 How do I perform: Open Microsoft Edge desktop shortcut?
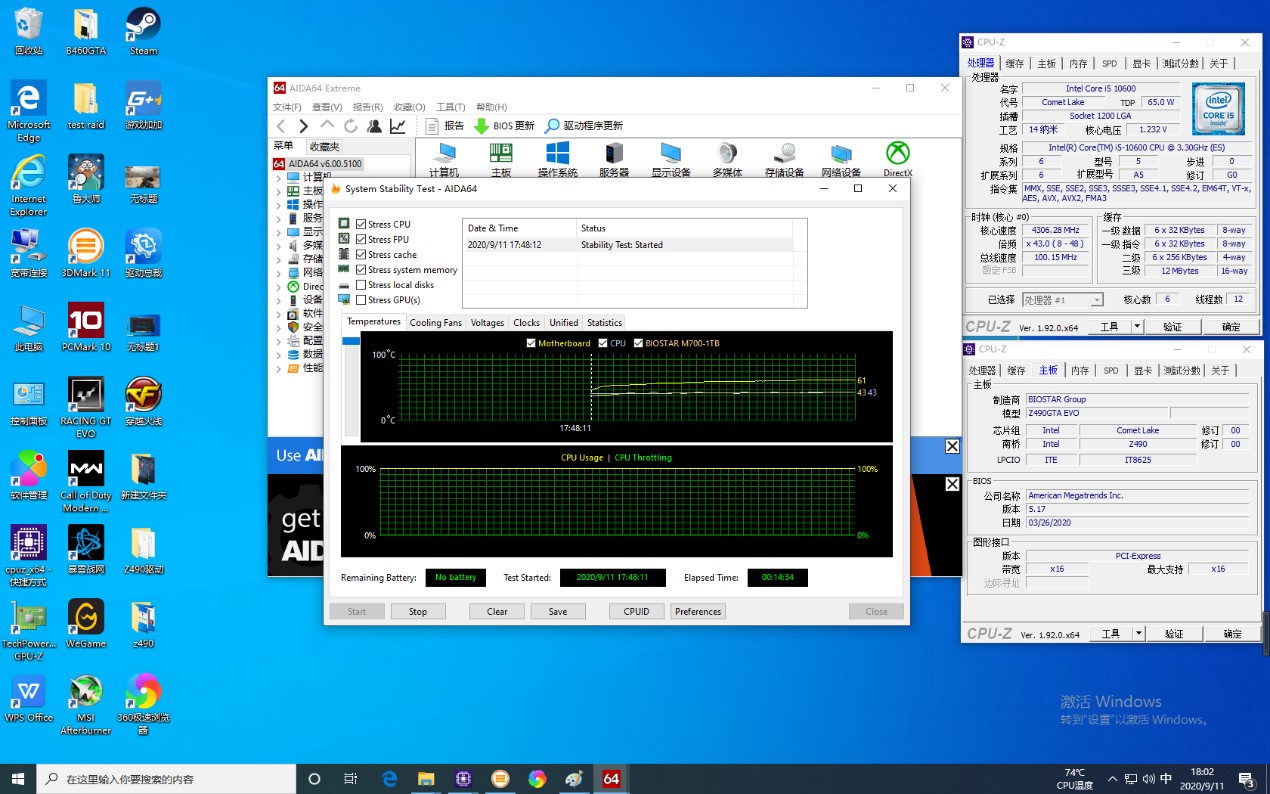click(28, 112)
